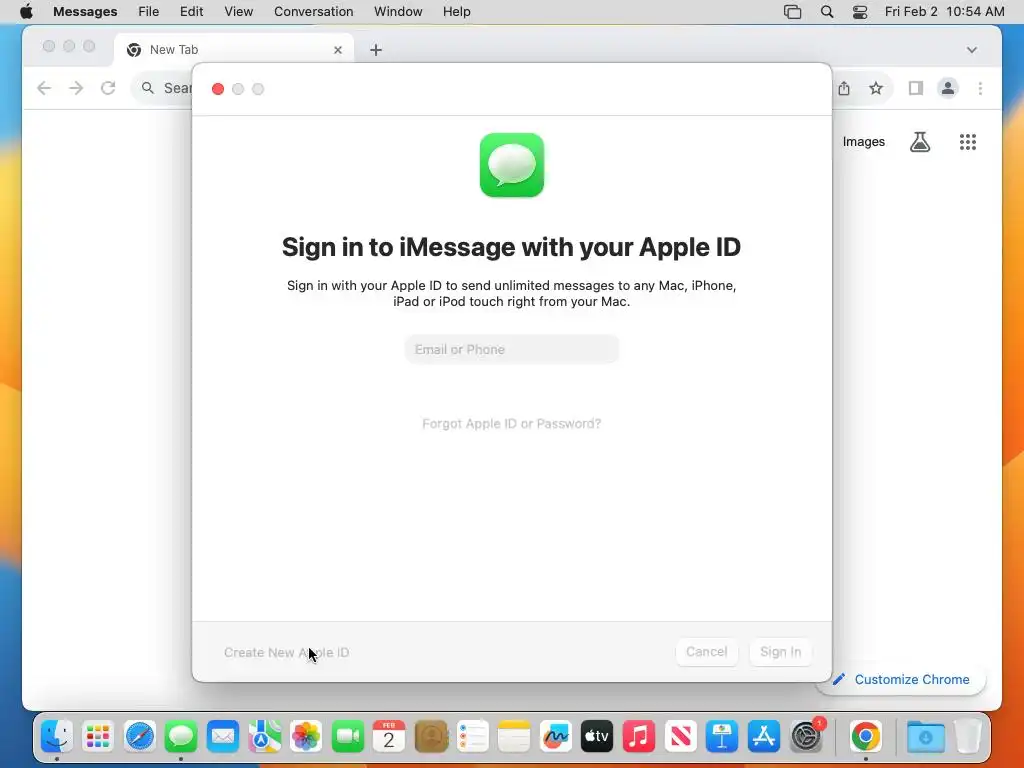
Task: Close the New Tab tab
Action: (338, 50)
